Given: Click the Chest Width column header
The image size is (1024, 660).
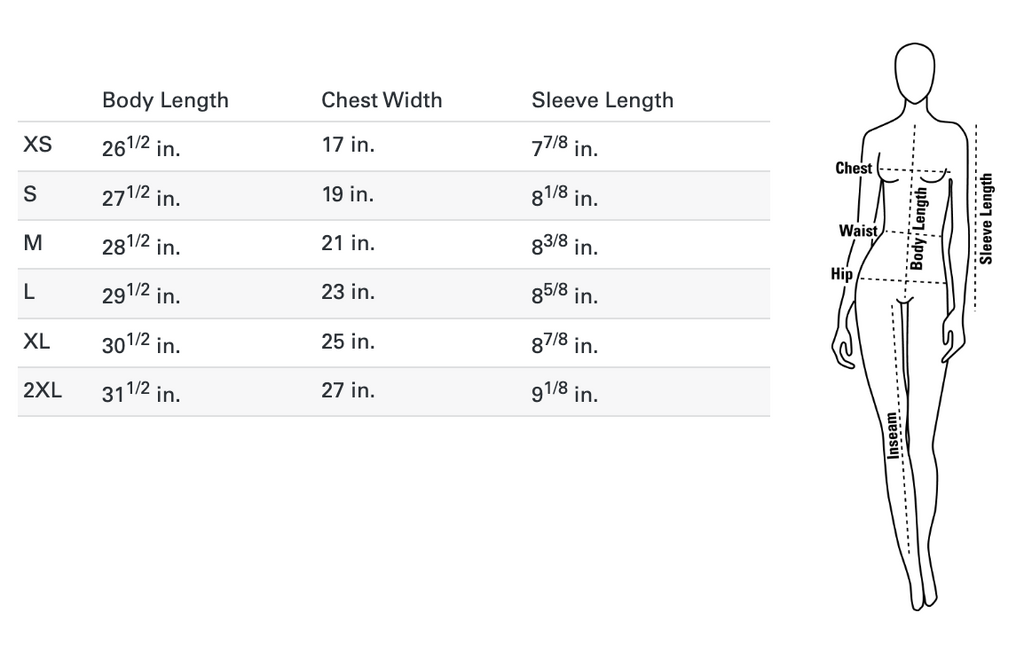Looking at the screenshot, I should pos(381,100).
